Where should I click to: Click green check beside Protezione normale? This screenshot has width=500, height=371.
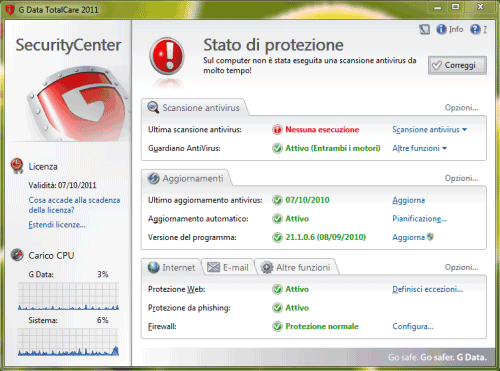(x=277, y=326)
